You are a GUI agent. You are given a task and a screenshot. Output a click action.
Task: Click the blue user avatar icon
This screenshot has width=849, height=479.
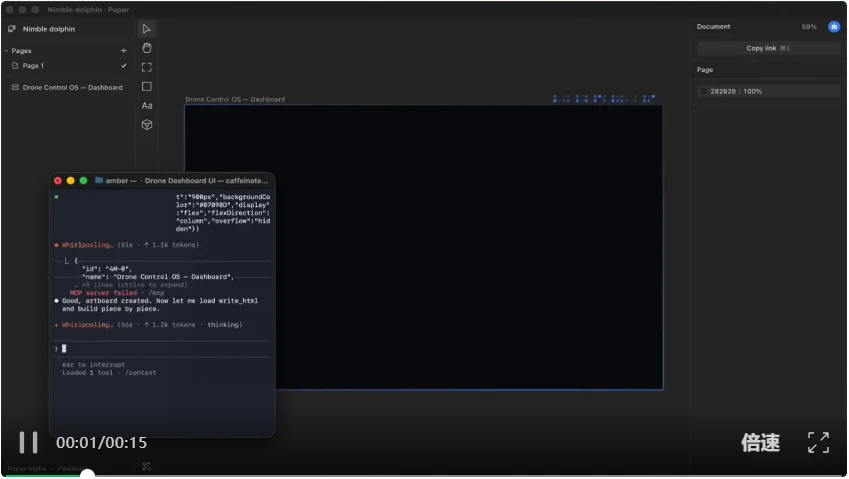833,27
